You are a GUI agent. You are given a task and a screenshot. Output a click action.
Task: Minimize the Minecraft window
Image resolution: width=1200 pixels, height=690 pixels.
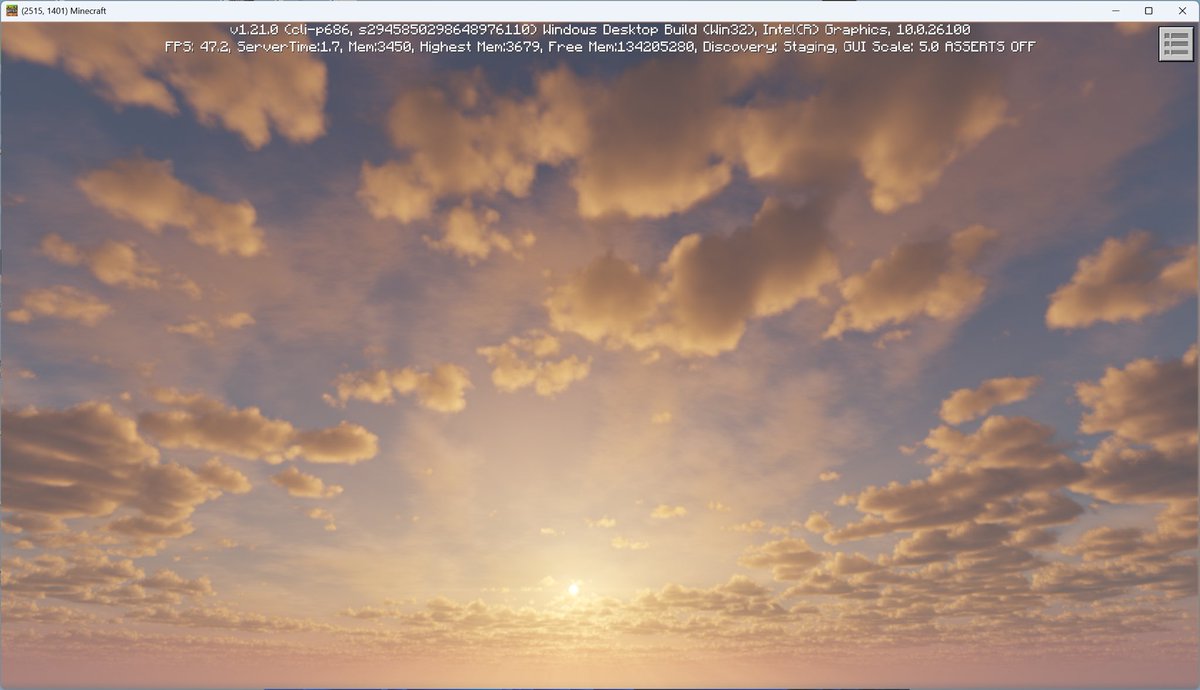pyautogui.click(x=1115, y=9)
